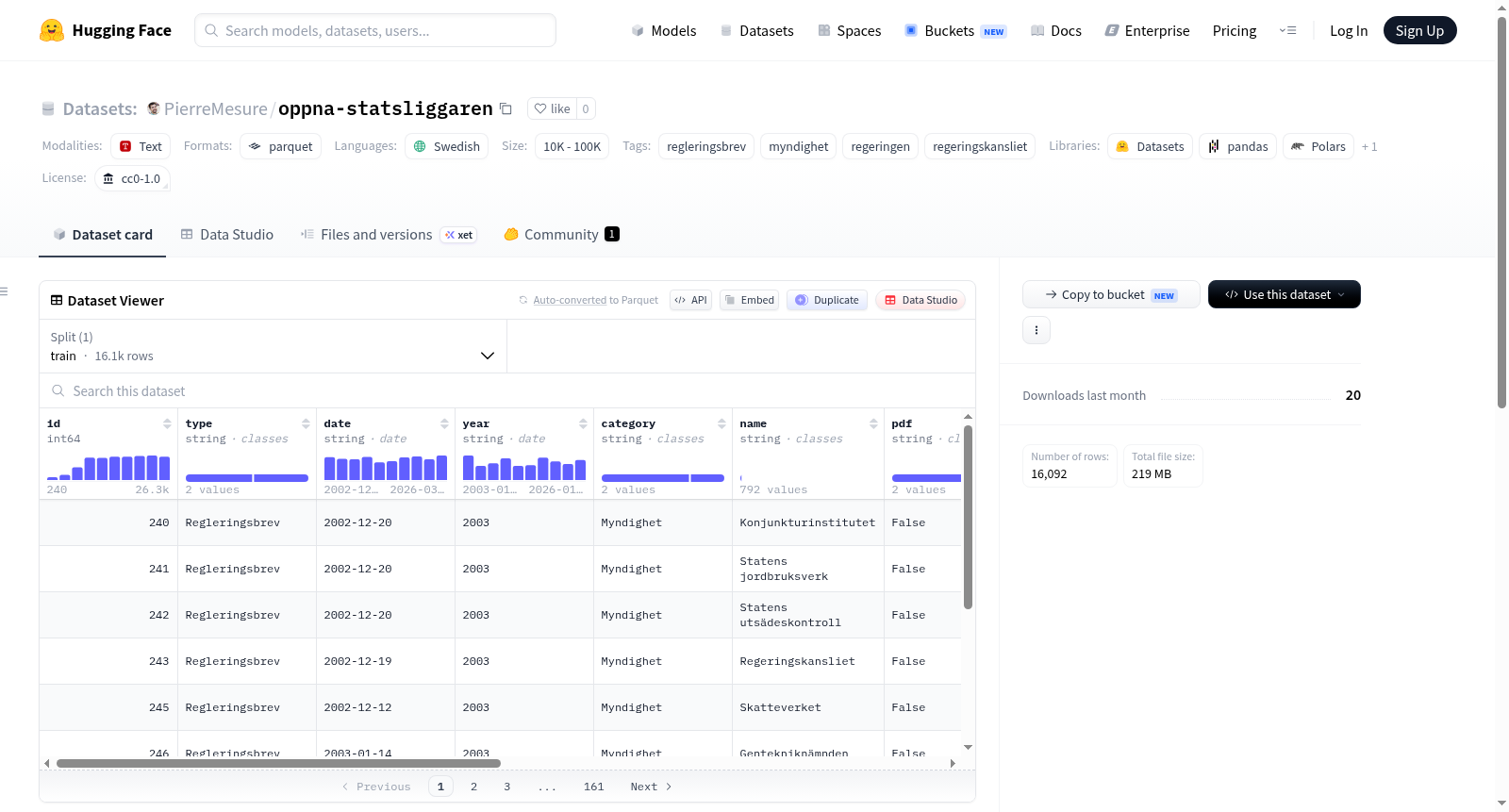The width and height of the screenshot is (1509, 812).
Task: Open the Use this dataset dropdown
Action: (1285, 294)
